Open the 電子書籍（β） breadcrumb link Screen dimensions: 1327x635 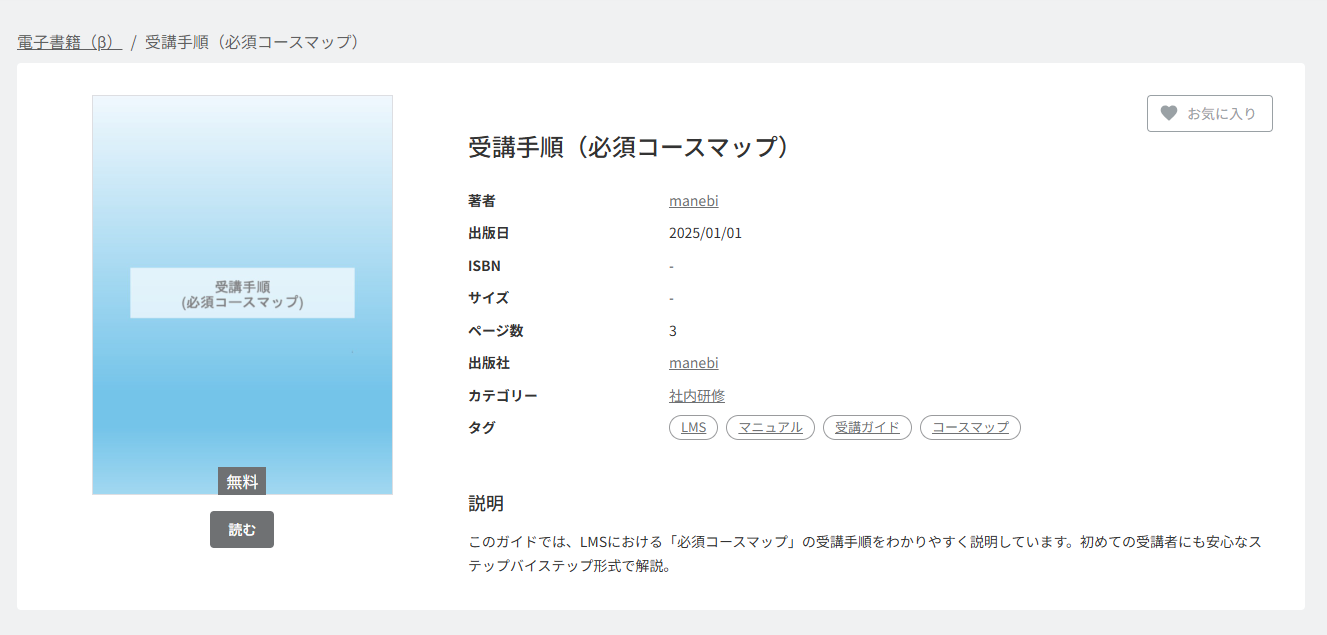point(69,42)
